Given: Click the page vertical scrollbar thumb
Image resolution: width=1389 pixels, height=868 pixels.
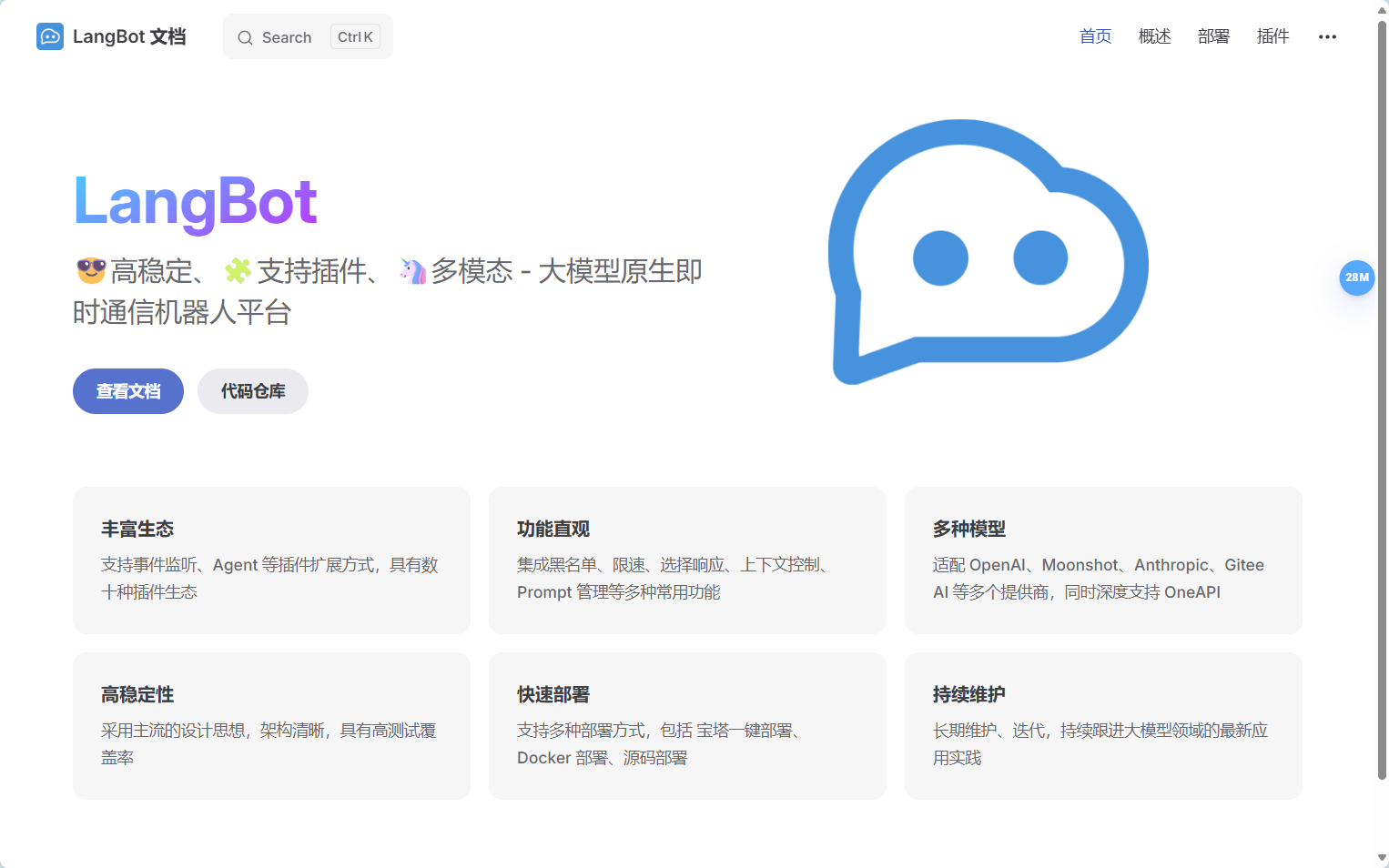Looking at the screenshot, I should [x=1382, y=399].
